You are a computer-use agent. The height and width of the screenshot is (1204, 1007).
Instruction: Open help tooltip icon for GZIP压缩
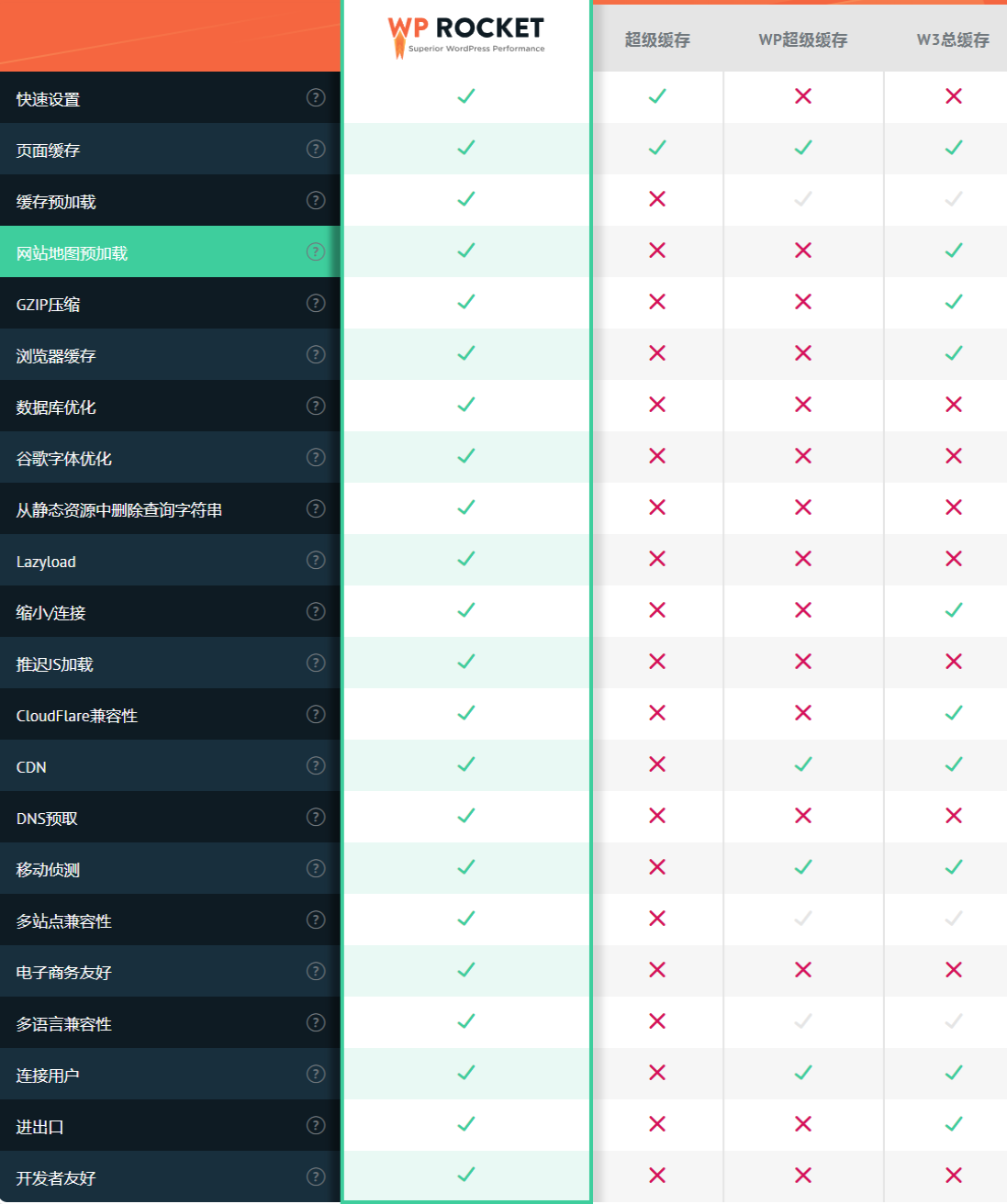coord(316,303)
